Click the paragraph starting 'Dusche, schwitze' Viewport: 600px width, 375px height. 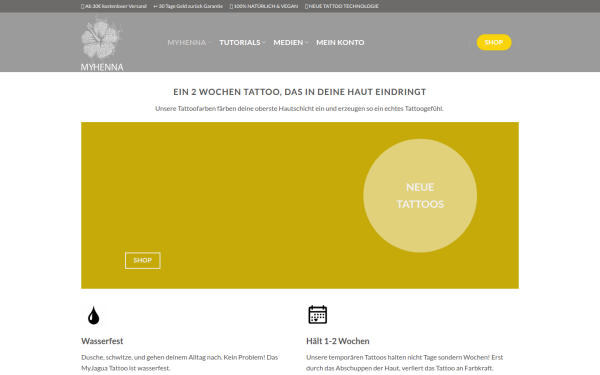click(180, 363)
